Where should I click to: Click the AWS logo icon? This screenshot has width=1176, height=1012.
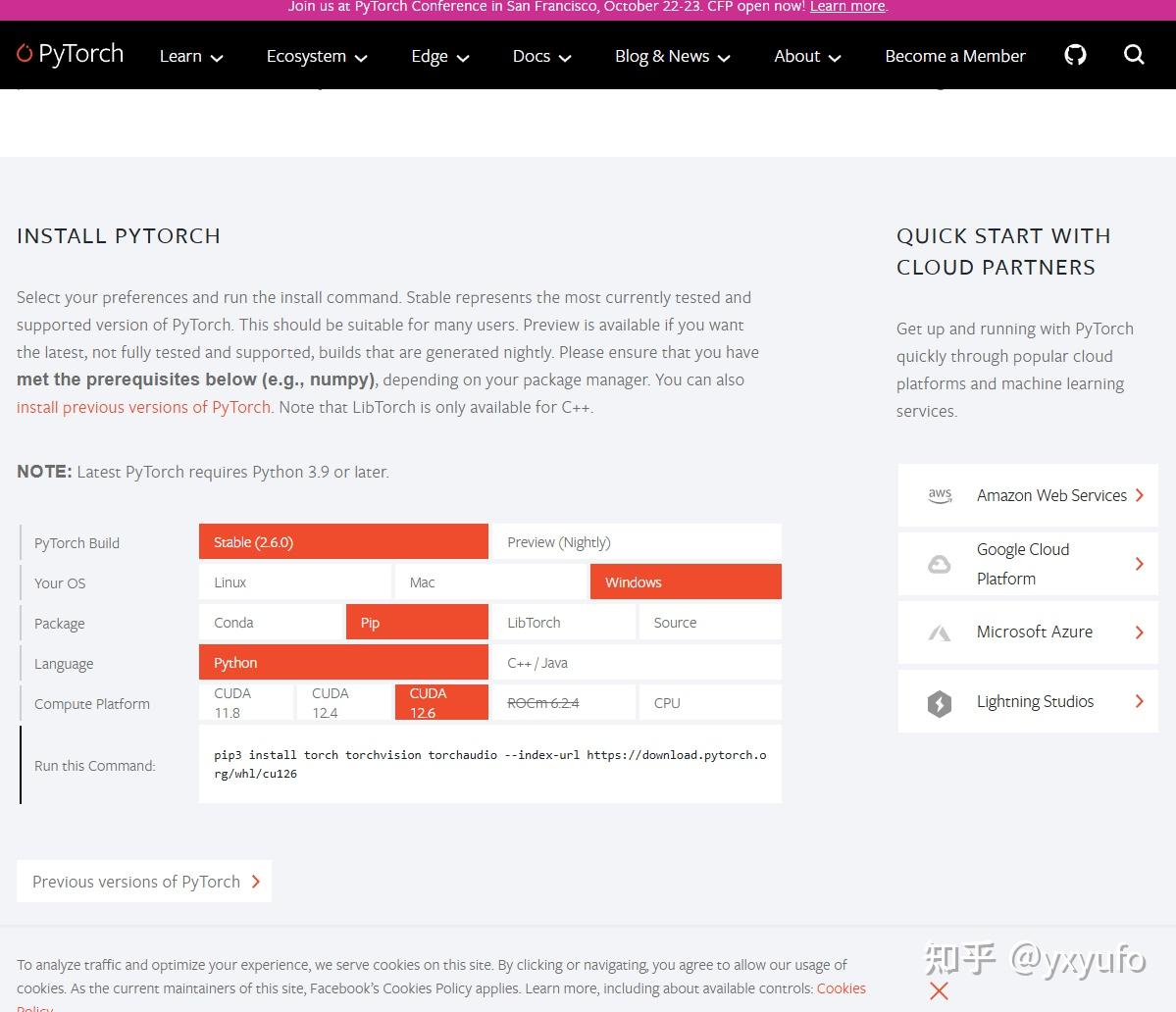[x=940, y=495]
